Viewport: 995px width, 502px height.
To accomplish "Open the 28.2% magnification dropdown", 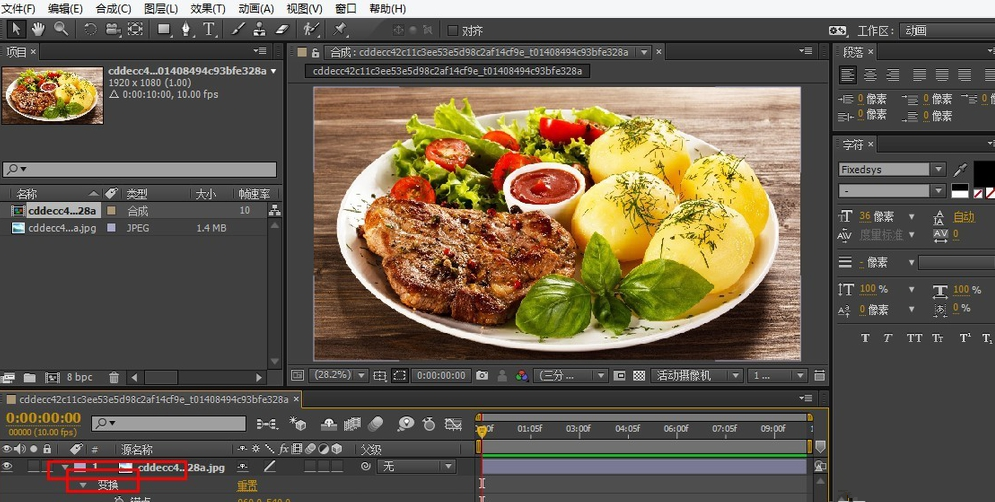I will pos(336,375).
